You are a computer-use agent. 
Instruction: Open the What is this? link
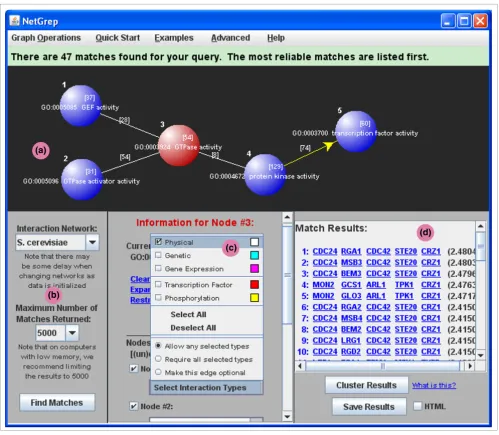[x=434, y=385]
